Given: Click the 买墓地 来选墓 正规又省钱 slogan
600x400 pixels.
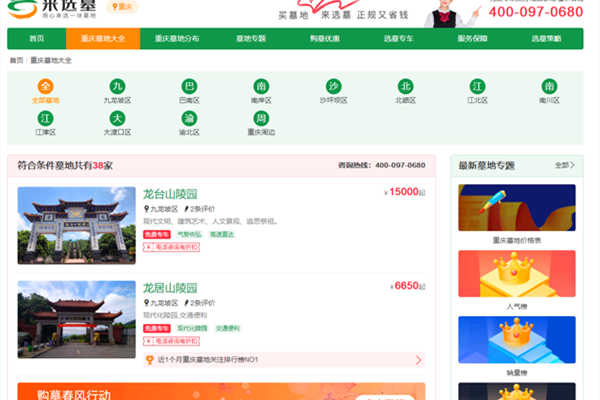Looking at the screenshot, I should tap(343, 15).
